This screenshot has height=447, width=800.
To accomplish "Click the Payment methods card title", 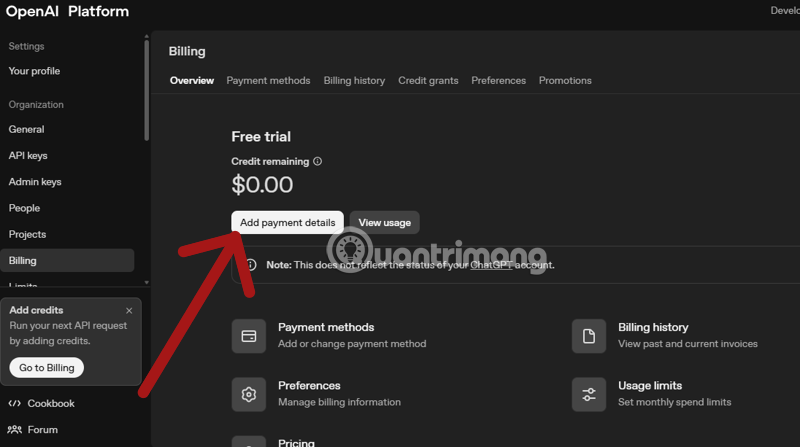I will 326,327.
